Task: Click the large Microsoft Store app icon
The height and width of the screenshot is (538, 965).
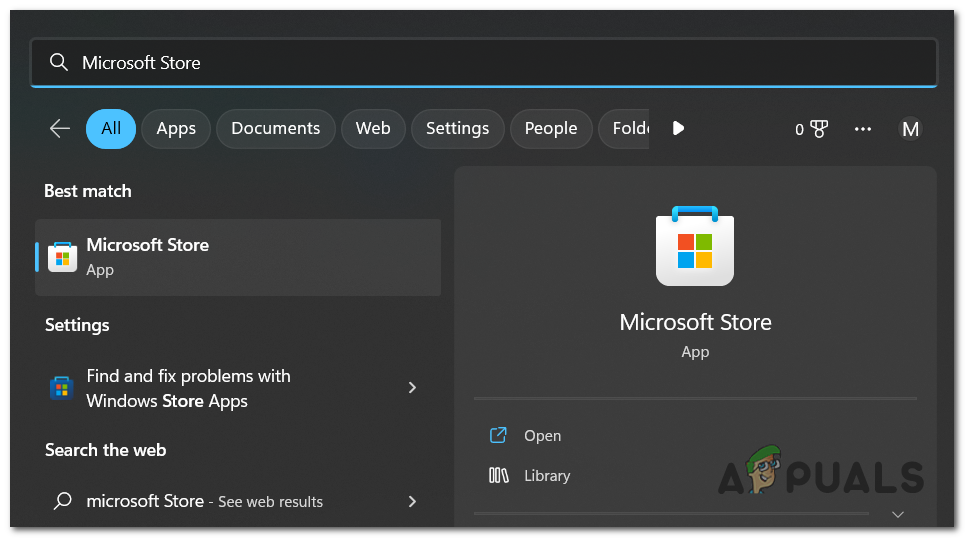Action: tap(695, 246)
